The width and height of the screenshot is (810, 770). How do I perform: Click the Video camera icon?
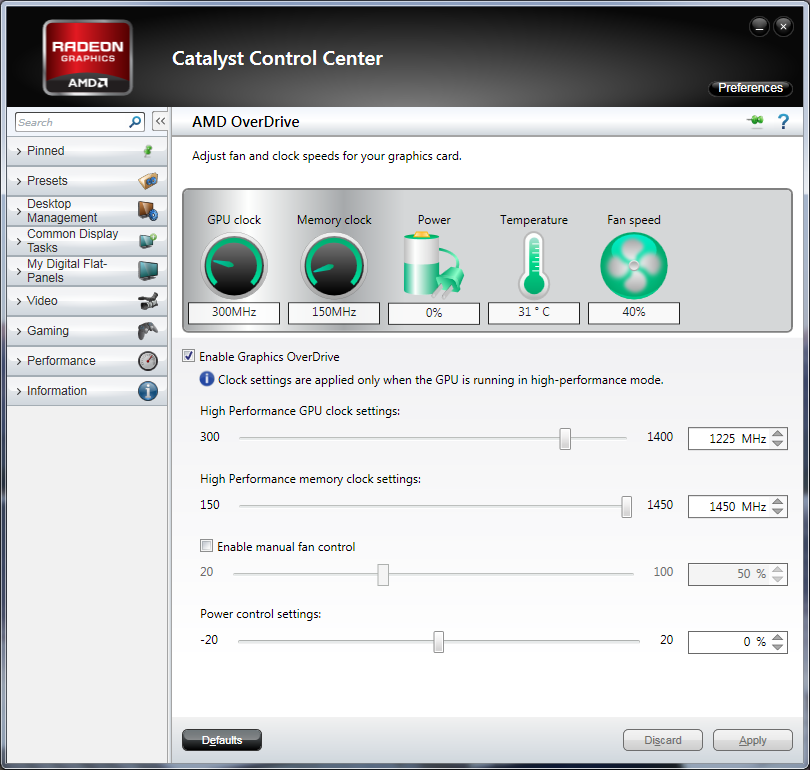point(148,301)
